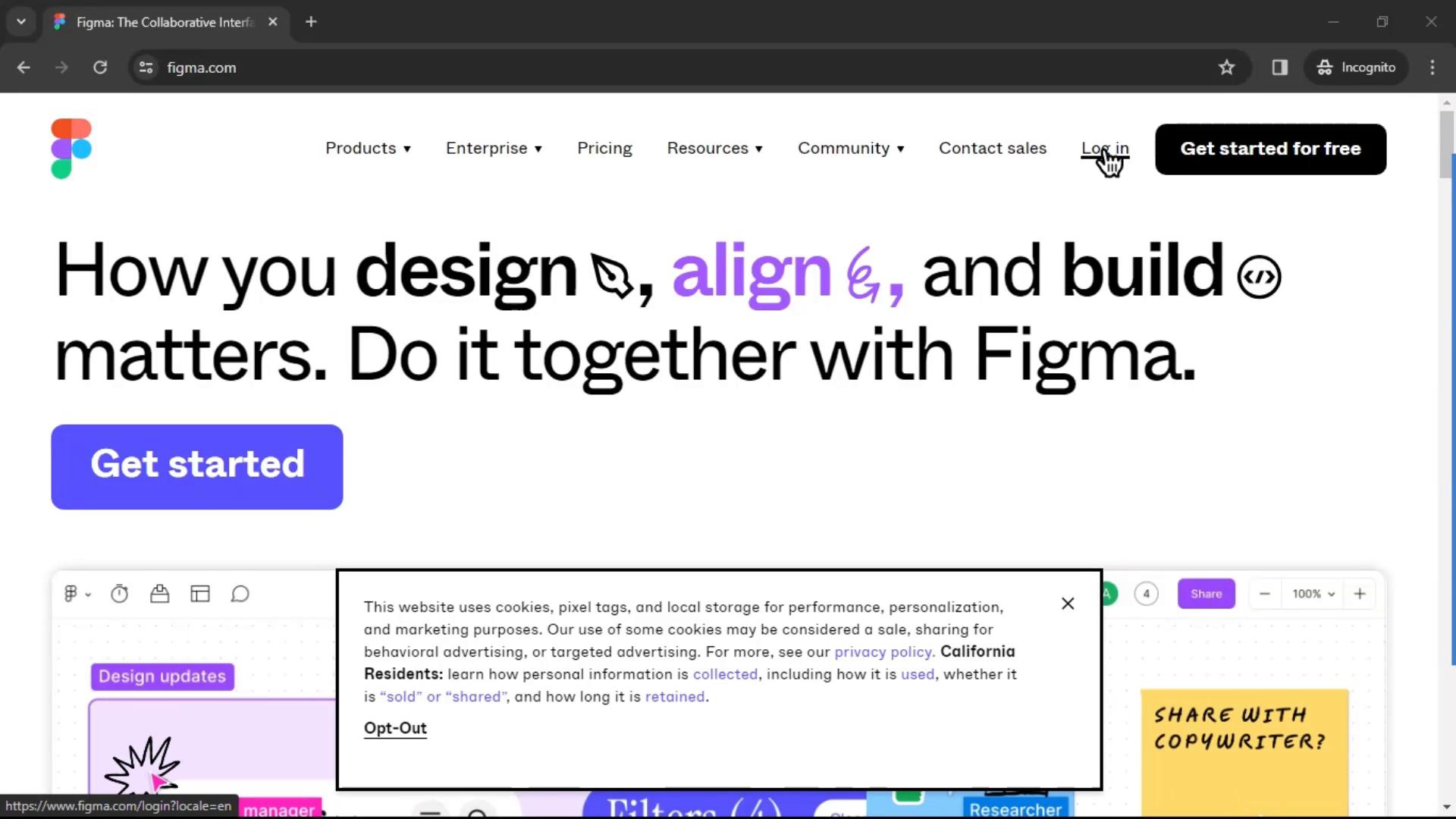Click the Figma logo home icon
Viewport: 1456px width, 819px height.
(71, 148)
